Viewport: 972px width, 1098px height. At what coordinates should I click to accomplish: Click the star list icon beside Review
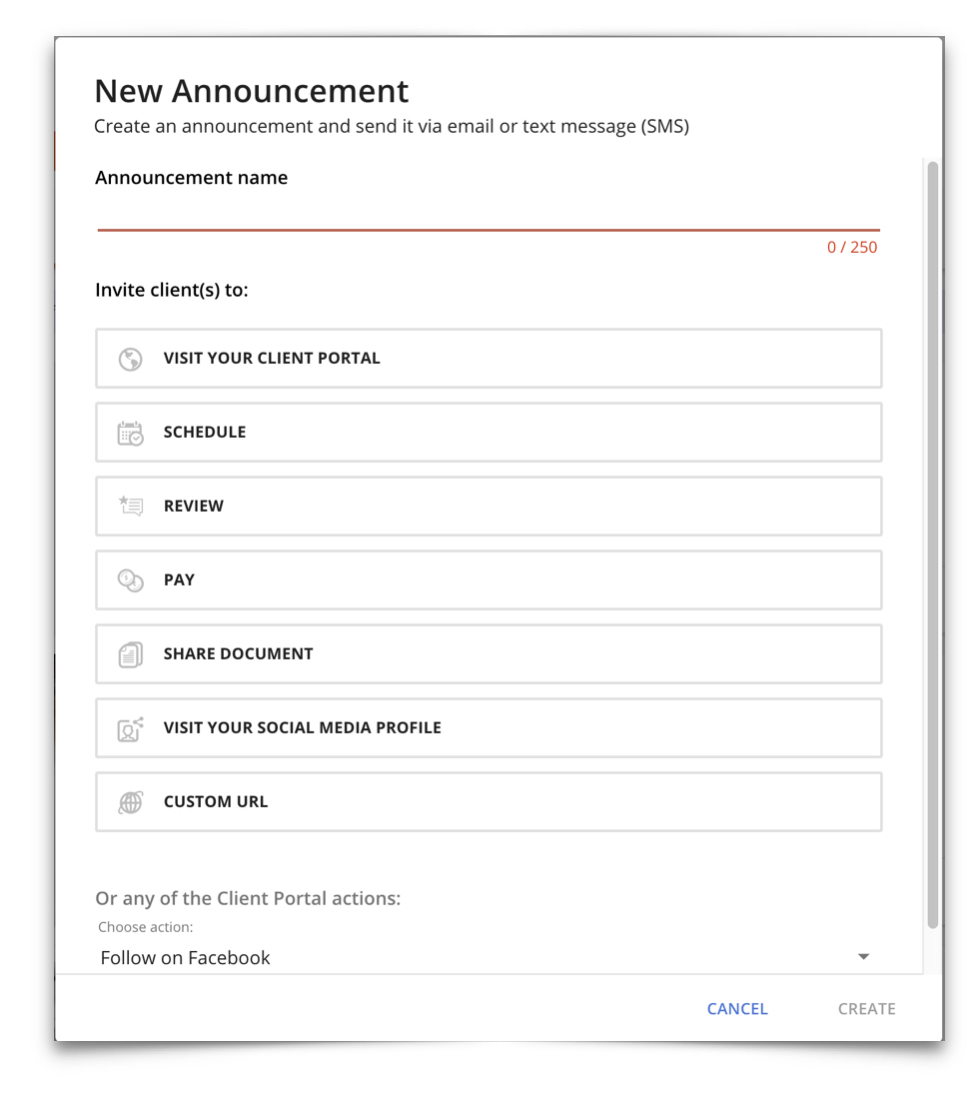(x=130, y=506)
